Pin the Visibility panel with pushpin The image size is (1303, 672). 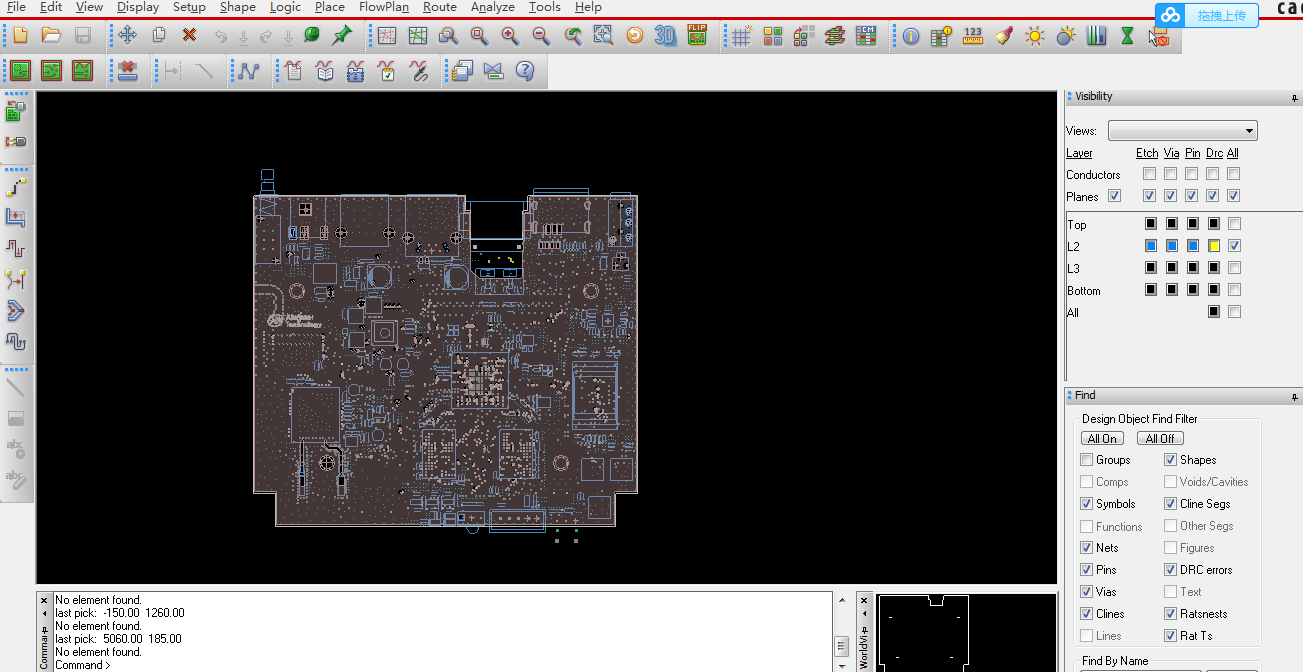pyautogui.click(x=1295, y=98)
